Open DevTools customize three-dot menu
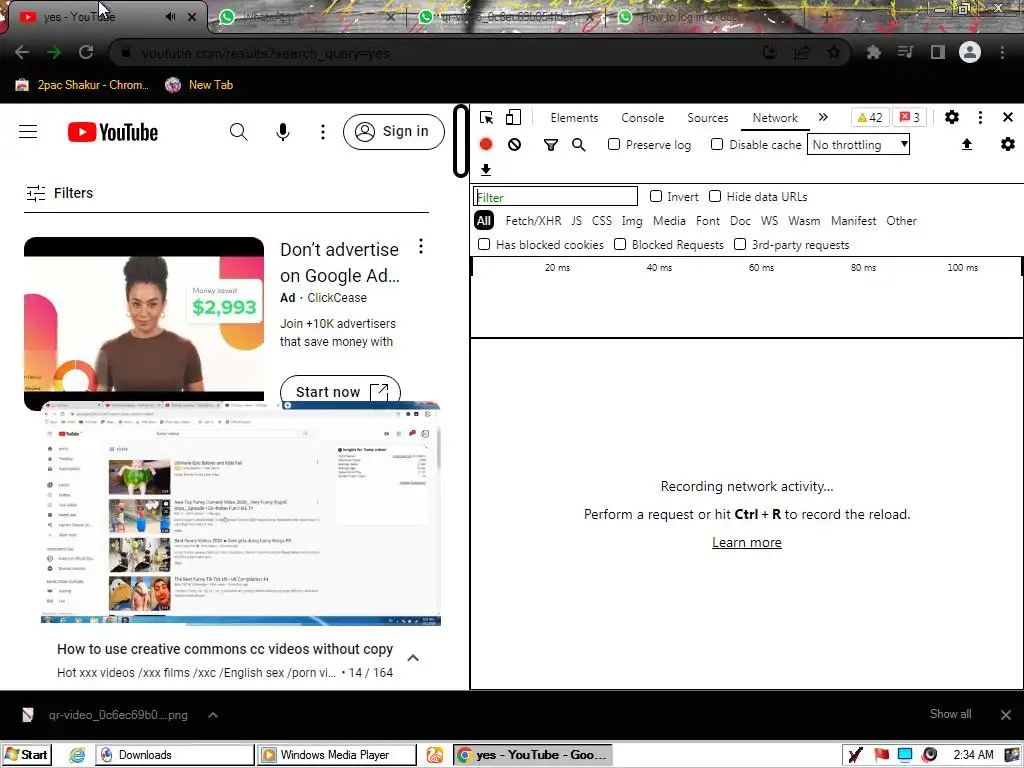The width and height of the screenshot is (1024, 768). [x=980, y=117]
